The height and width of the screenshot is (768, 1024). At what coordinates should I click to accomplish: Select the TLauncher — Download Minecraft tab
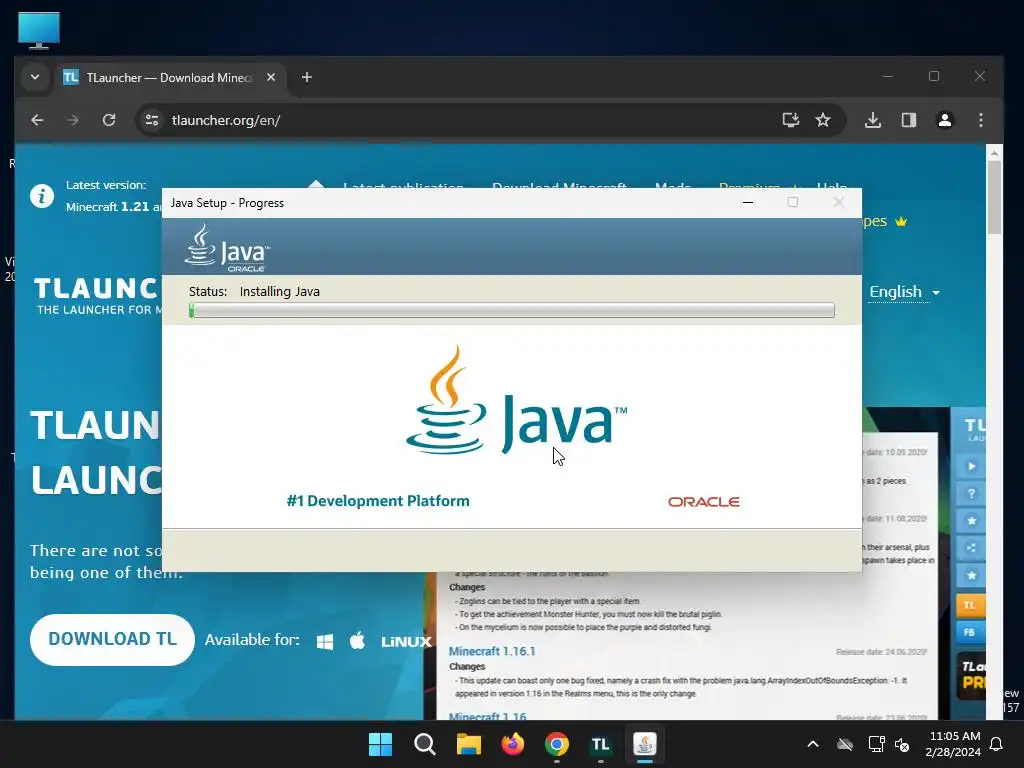168,78
